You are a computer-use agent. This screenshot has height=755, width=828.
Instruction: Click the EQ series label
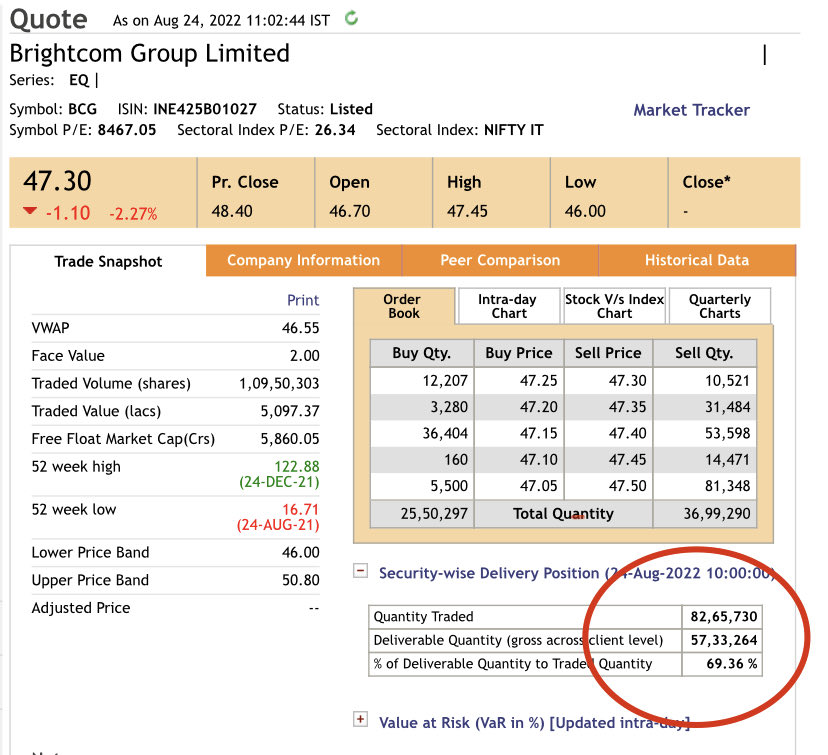[x=79, y=80]
